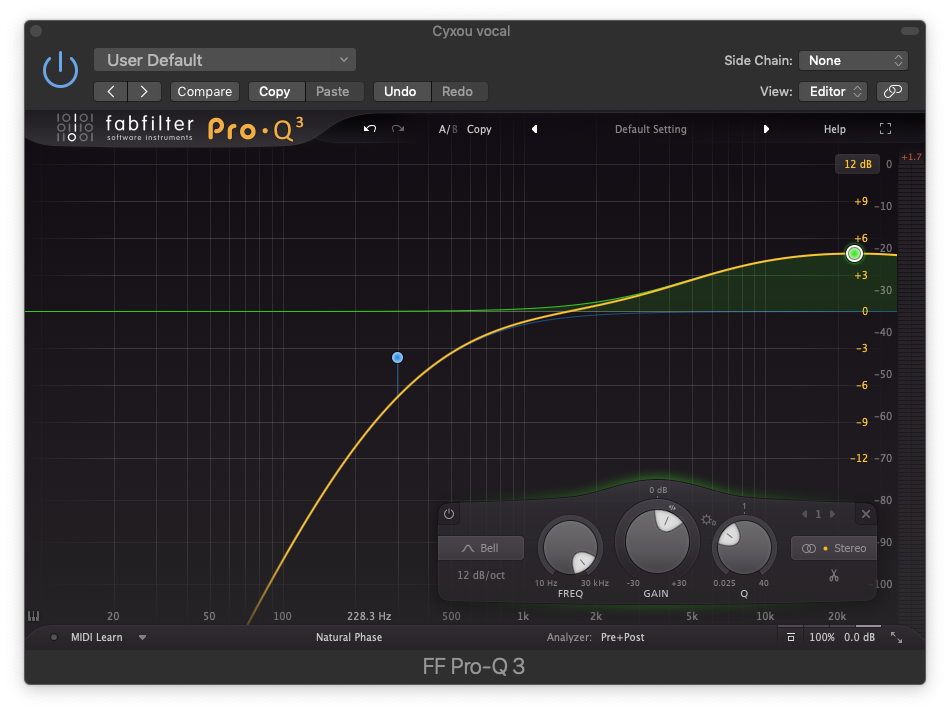
Task: Click the Q knob
Action: (x=744, y=547)
